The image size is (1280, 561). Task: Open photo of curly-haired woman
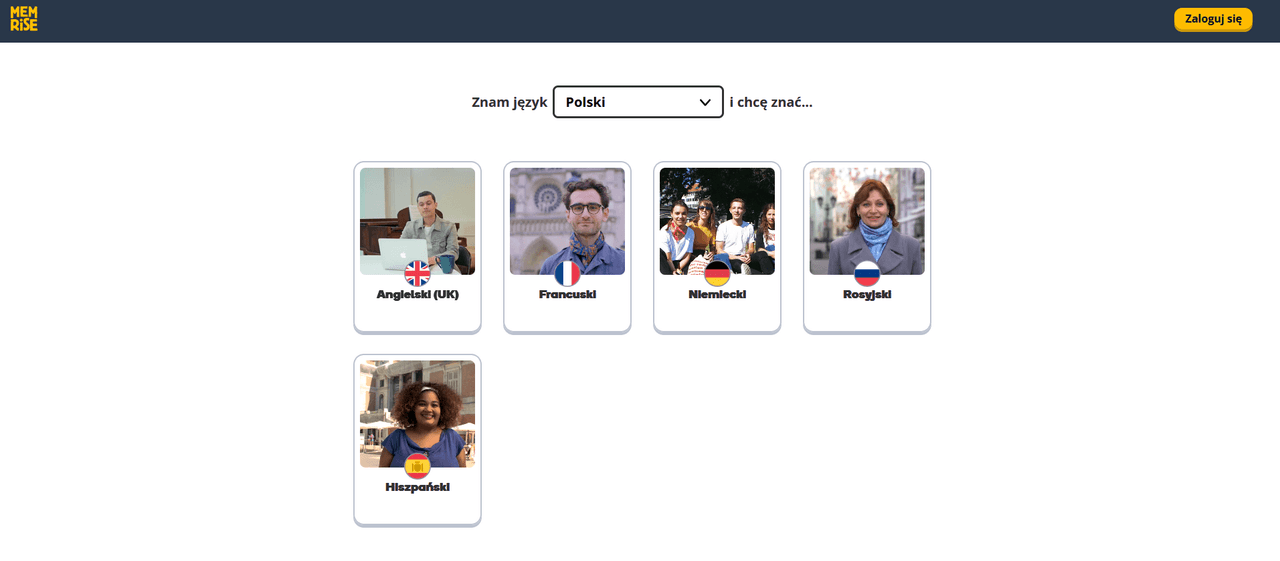417,414
